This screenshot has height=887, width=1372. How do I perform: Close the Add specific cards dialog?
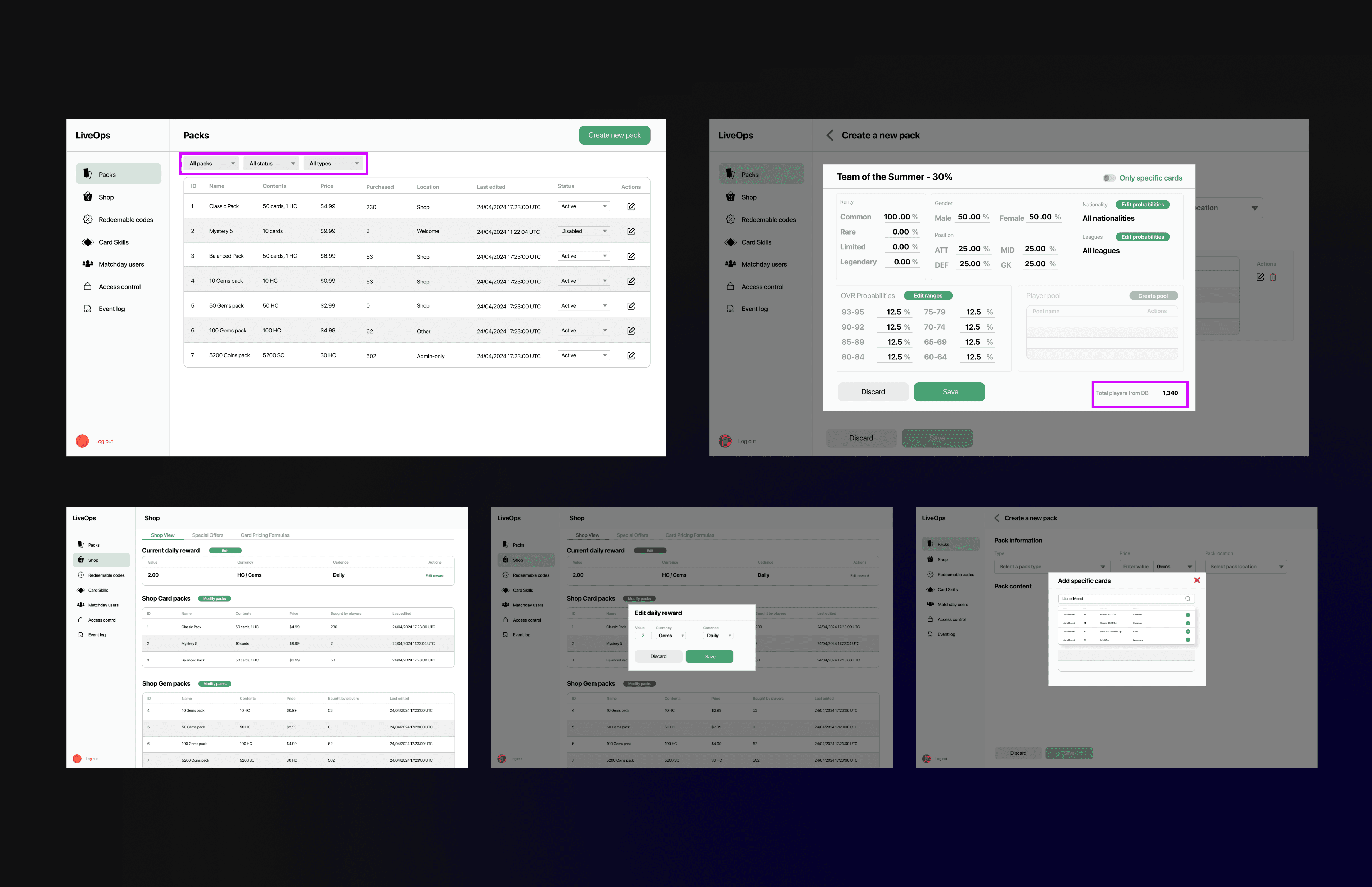pyautogui.click(x=1197, y=580)
